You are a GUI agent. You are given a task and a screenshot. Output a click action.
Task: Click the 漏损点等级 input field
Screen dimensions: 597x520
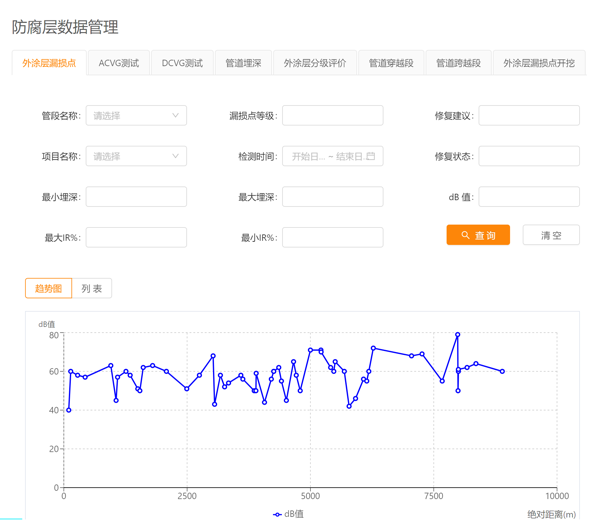(x=332, y=115)
